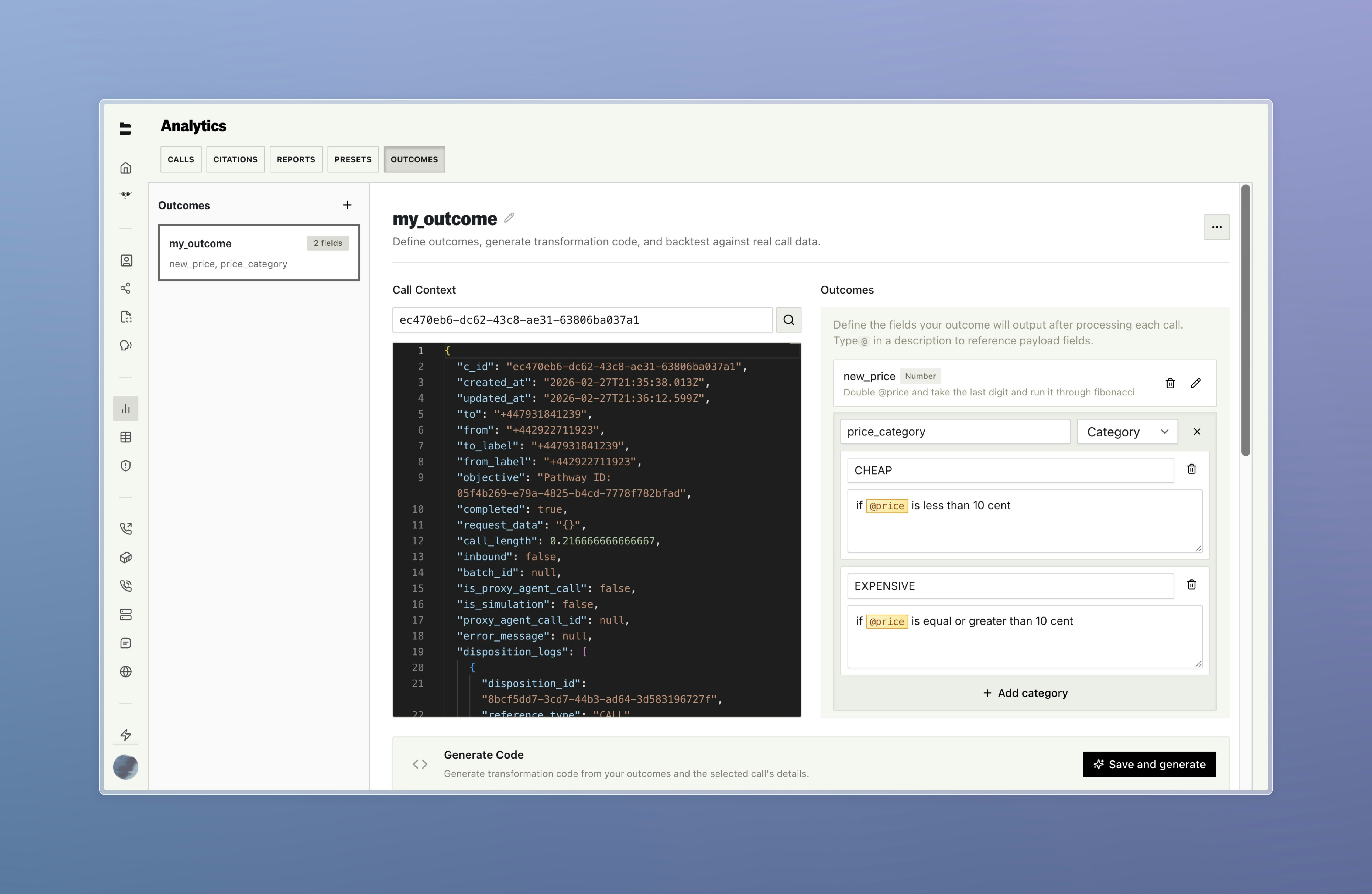Rename my_outcome using pencil icon
The width and height of the screenshot is (1372, 894).
(x=509, y=218)
